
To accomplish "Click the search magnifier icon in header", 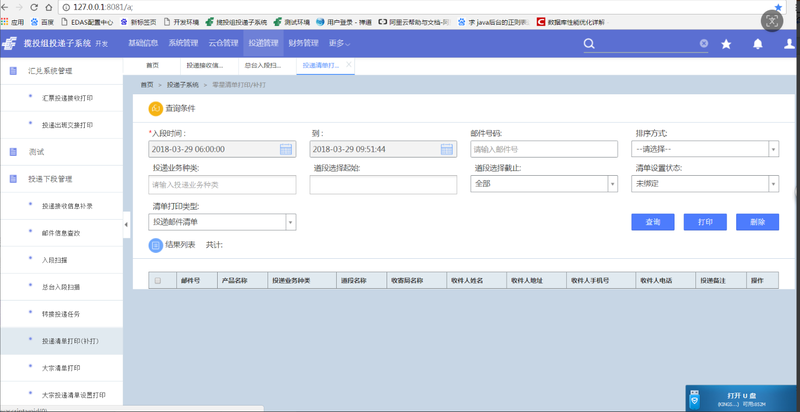I will tap(589, 44).
